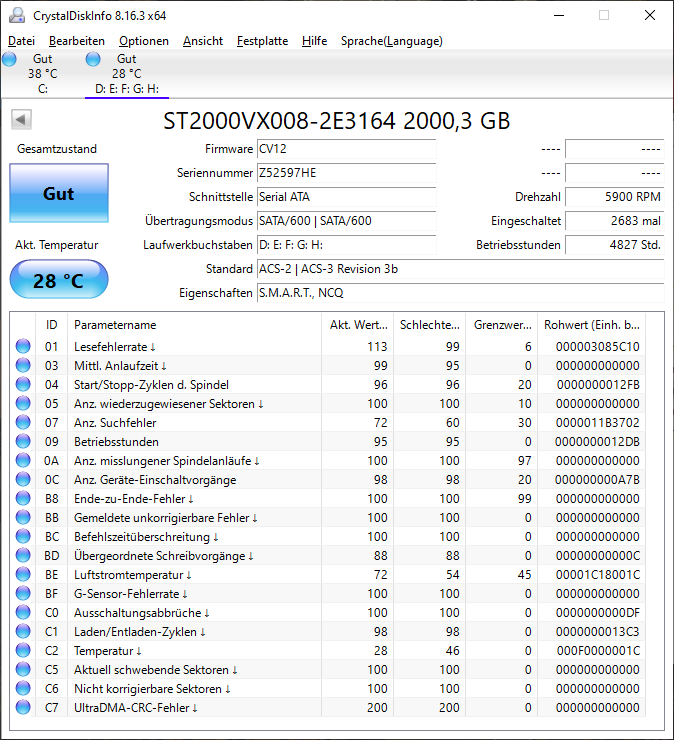Click status orb beside Aktuell schwebende Sektoren
This screenshot has width=674, height=740.
23,669
